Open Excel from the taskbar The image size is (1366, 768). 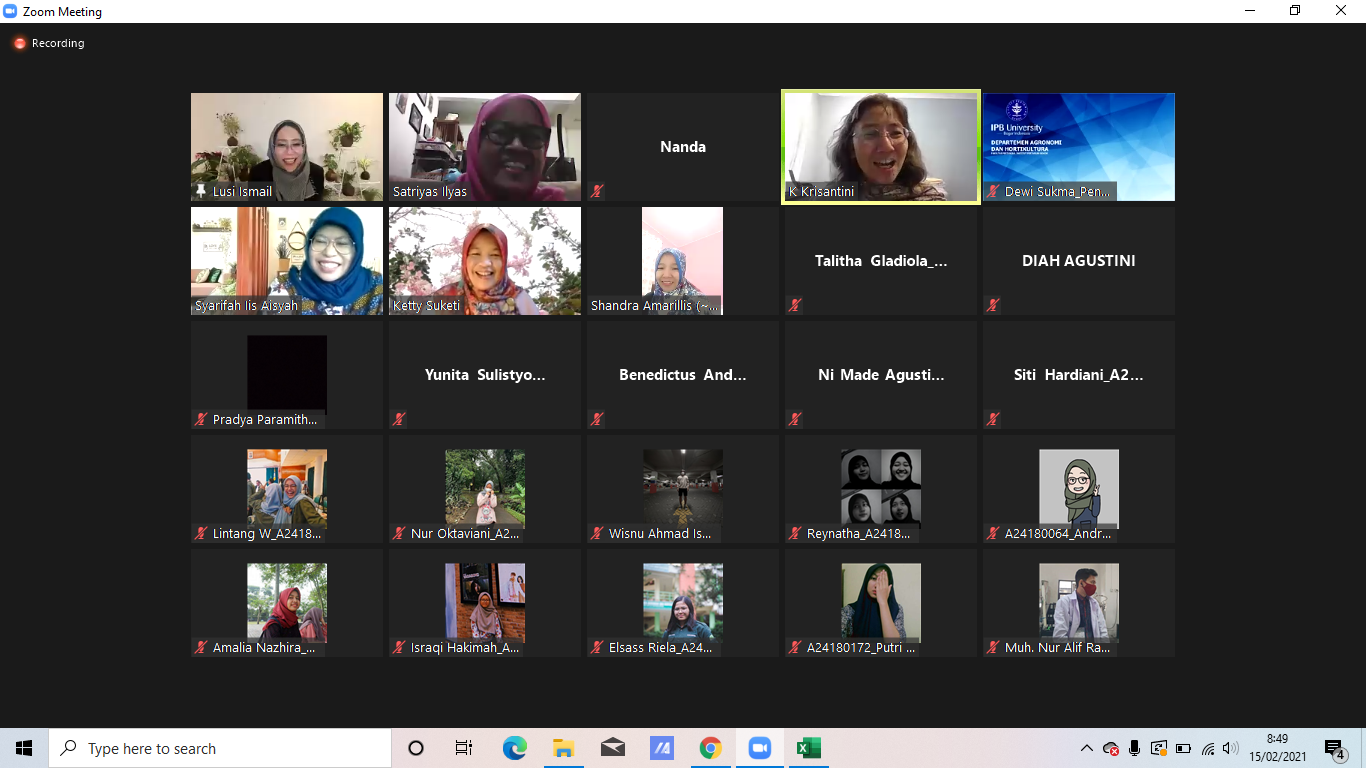click(x=808, y=748)
